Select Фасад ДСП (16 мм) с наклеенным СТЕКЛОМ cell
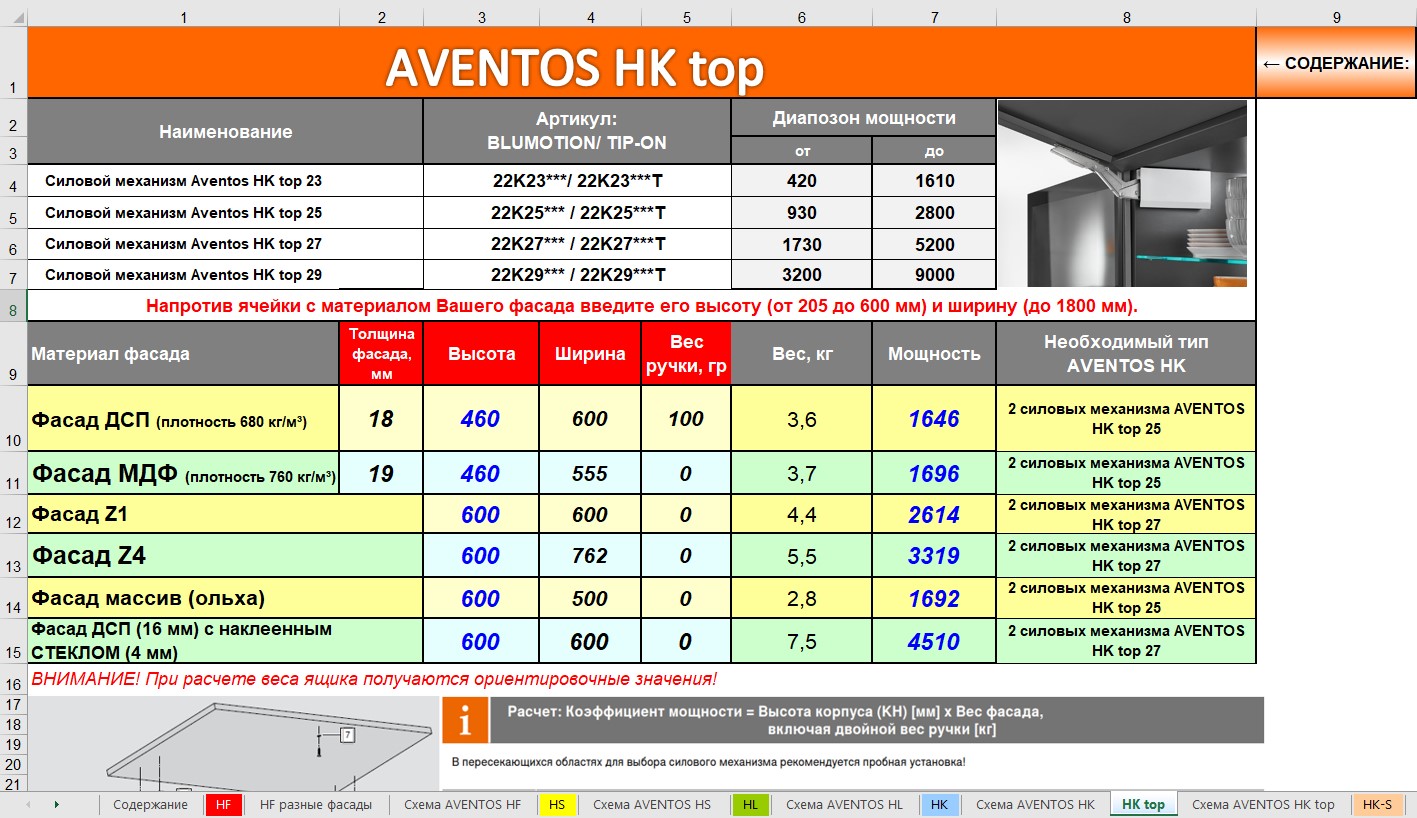Viewport: 1417px width, 818px height. pos(225,641)
